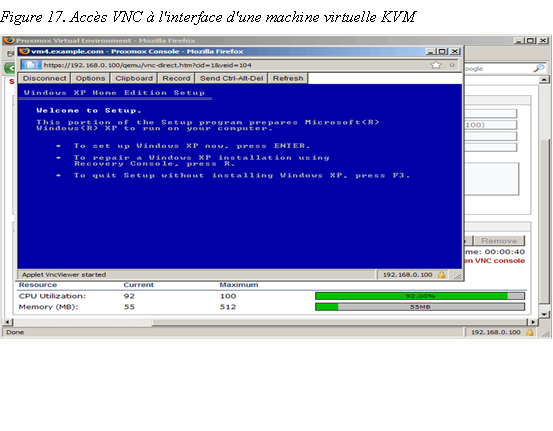The height and width of the screenshot is (431, 553).
Task: Send Ctrl-Alt-Del to the virtual machine
Action: (231, 78)
